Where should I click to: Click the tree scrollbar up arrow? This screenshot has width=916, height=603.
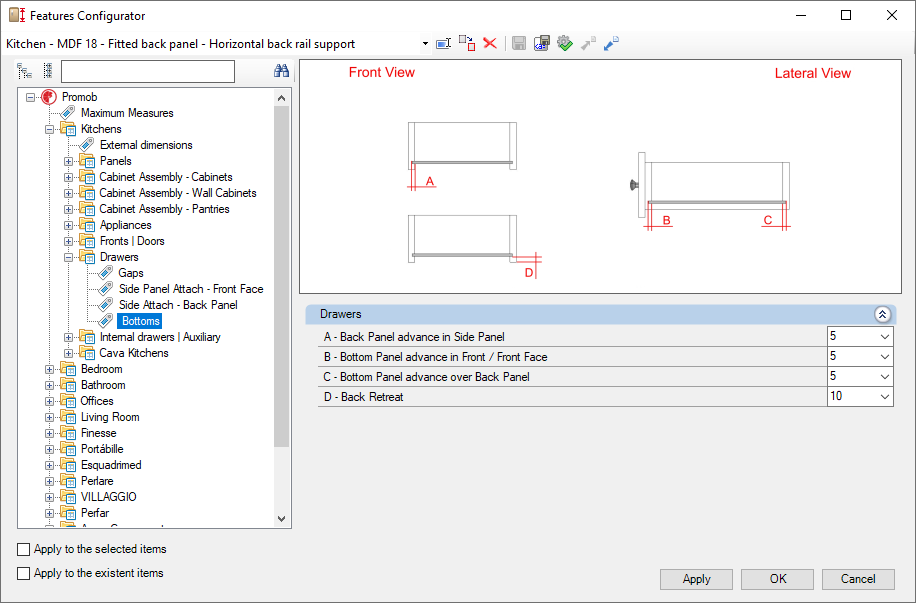(282, 98)
